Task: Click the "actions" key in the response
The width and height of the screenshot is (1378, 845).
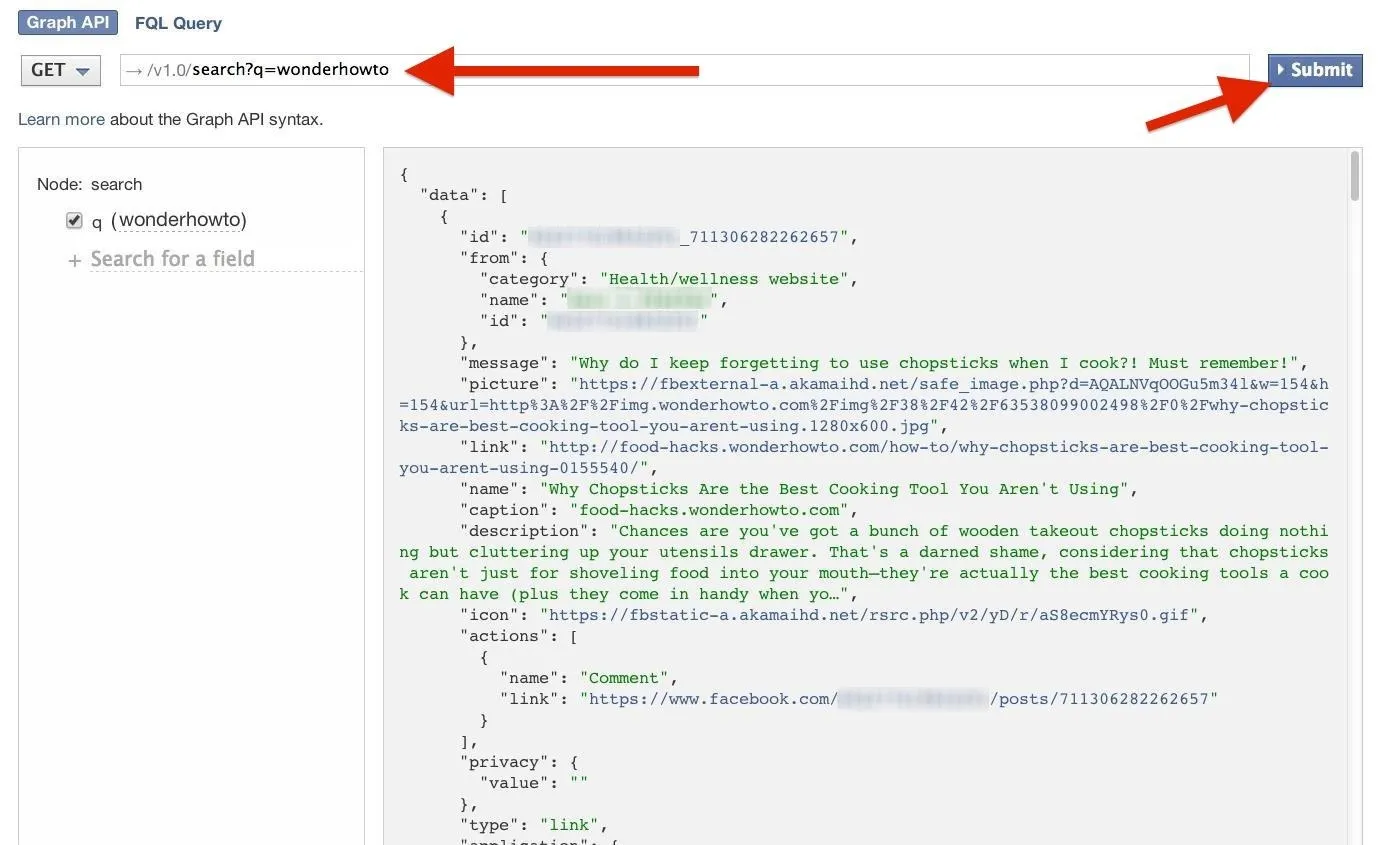Action: 504,636
